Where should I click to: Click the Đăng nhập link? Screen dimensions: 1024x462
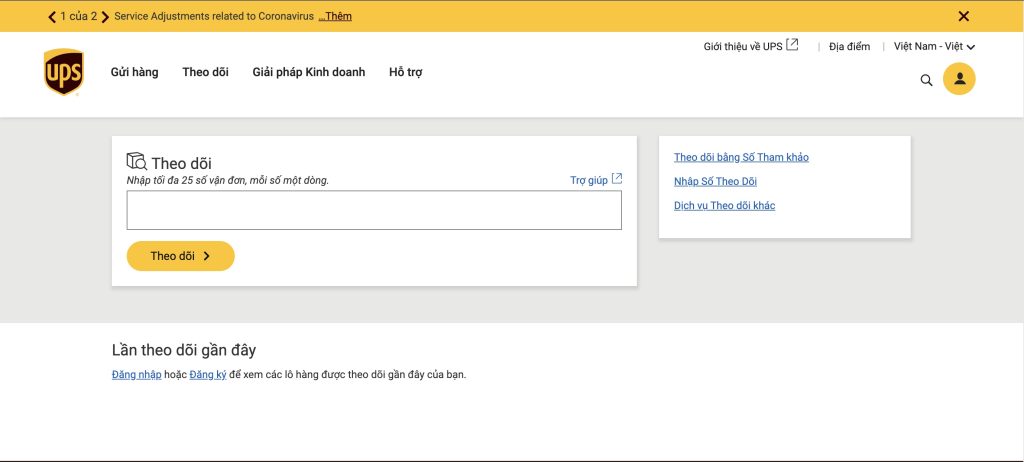tap(136, 375)
